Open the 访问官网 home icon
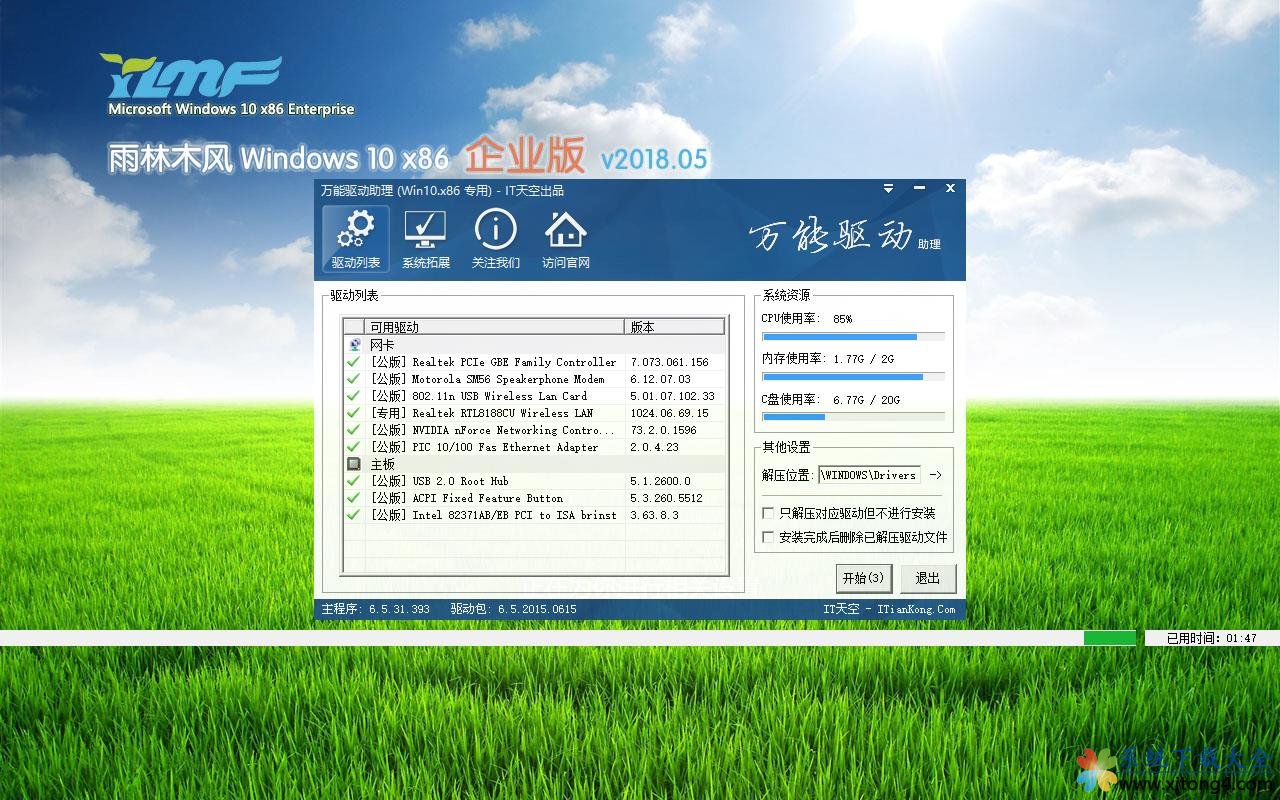This screenshot has height=800, width=1280. point(566,240)
